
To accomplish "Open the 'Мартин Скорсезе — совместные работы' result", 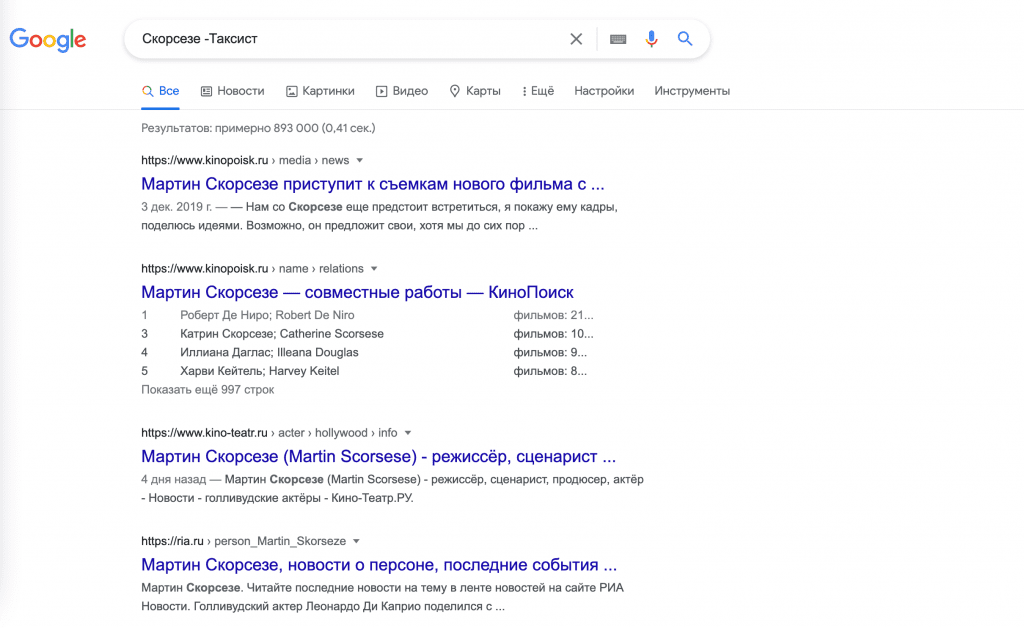I will click(x=357, y=292).
